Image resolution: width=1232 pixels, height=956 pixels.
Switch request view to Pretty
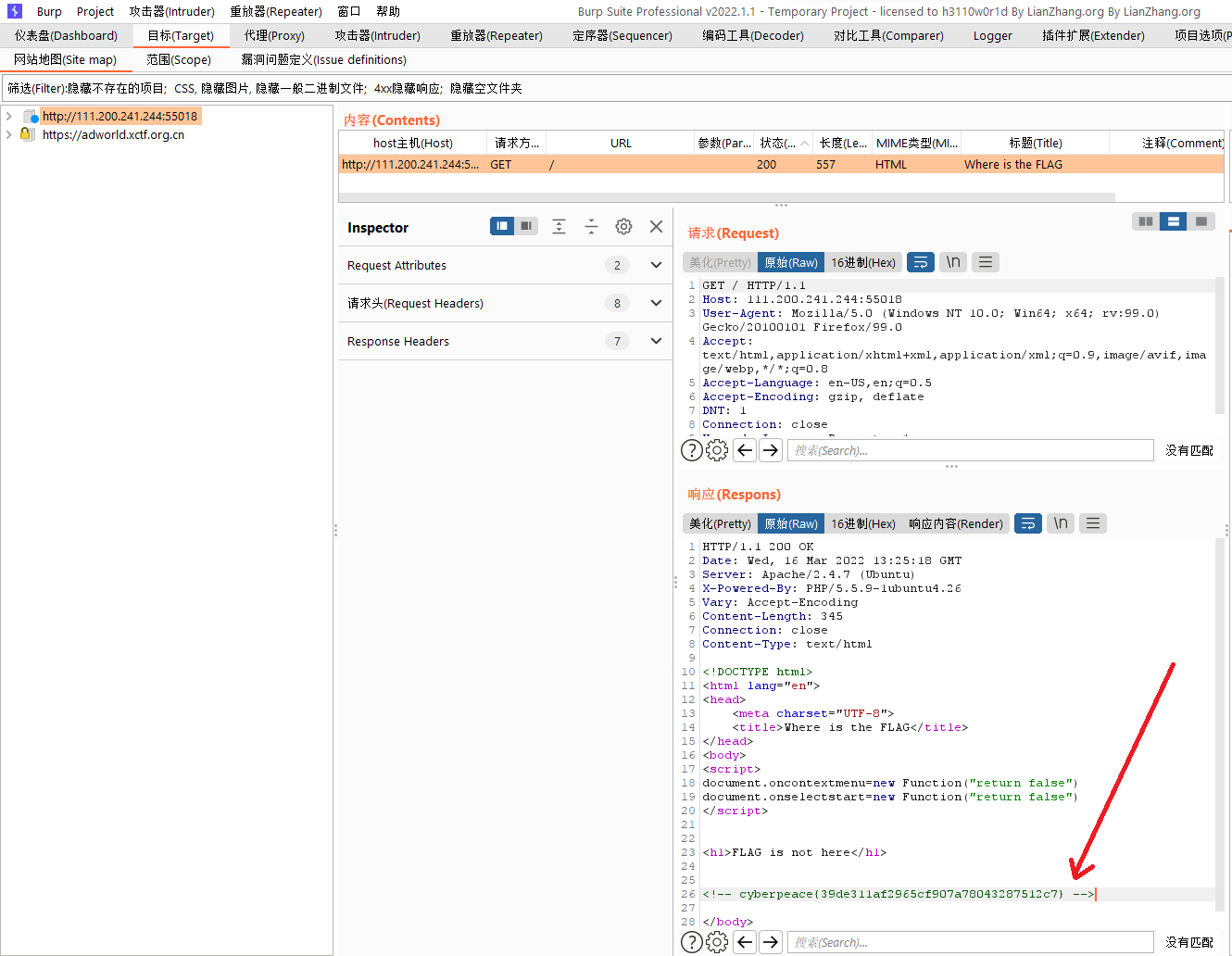click(720, 262)
